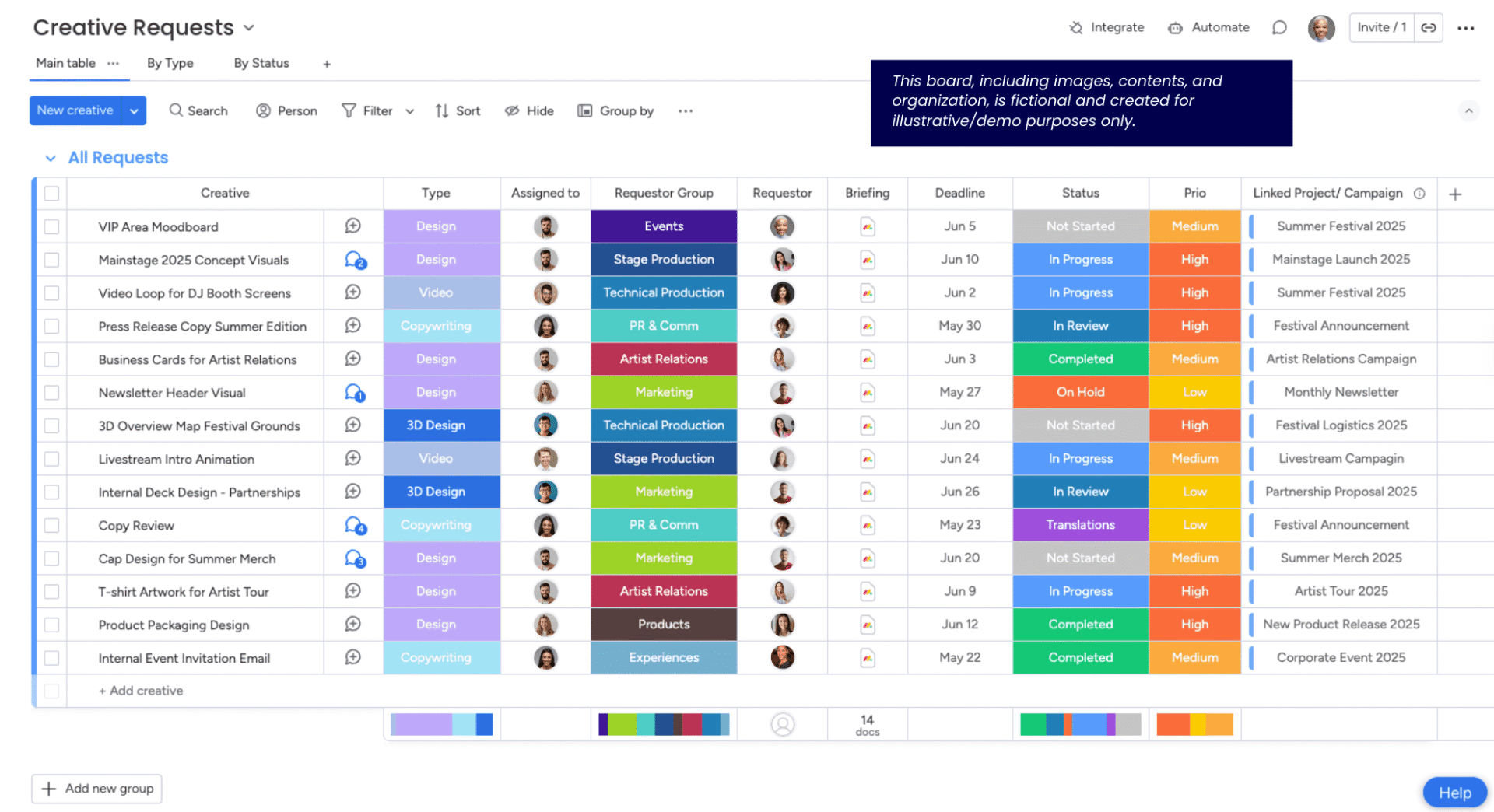This screenshot has height=812, width=1494.
Task: Open the Integrate apps icon
Action: [1075, 28]
